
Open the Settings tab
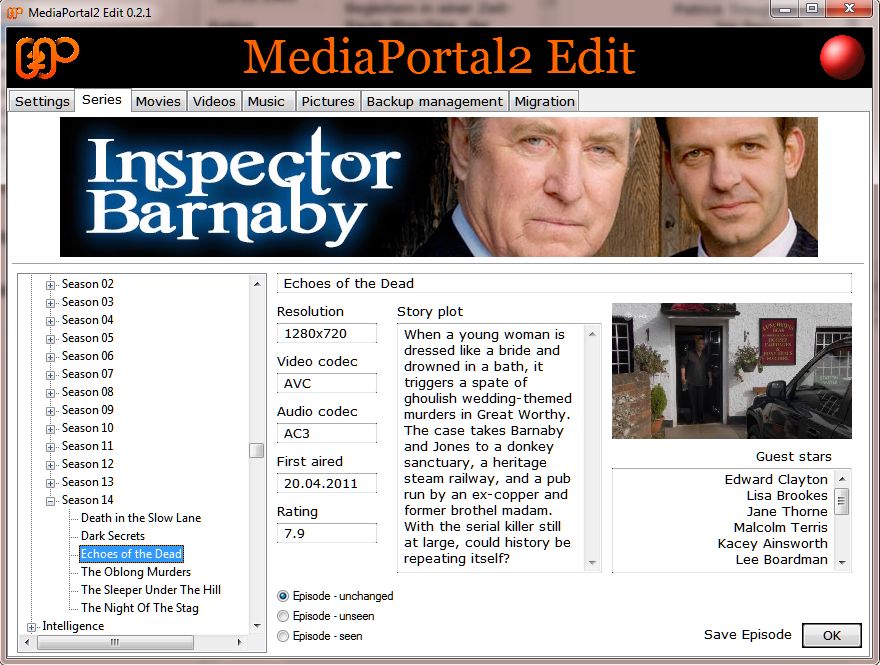(42, 101)
